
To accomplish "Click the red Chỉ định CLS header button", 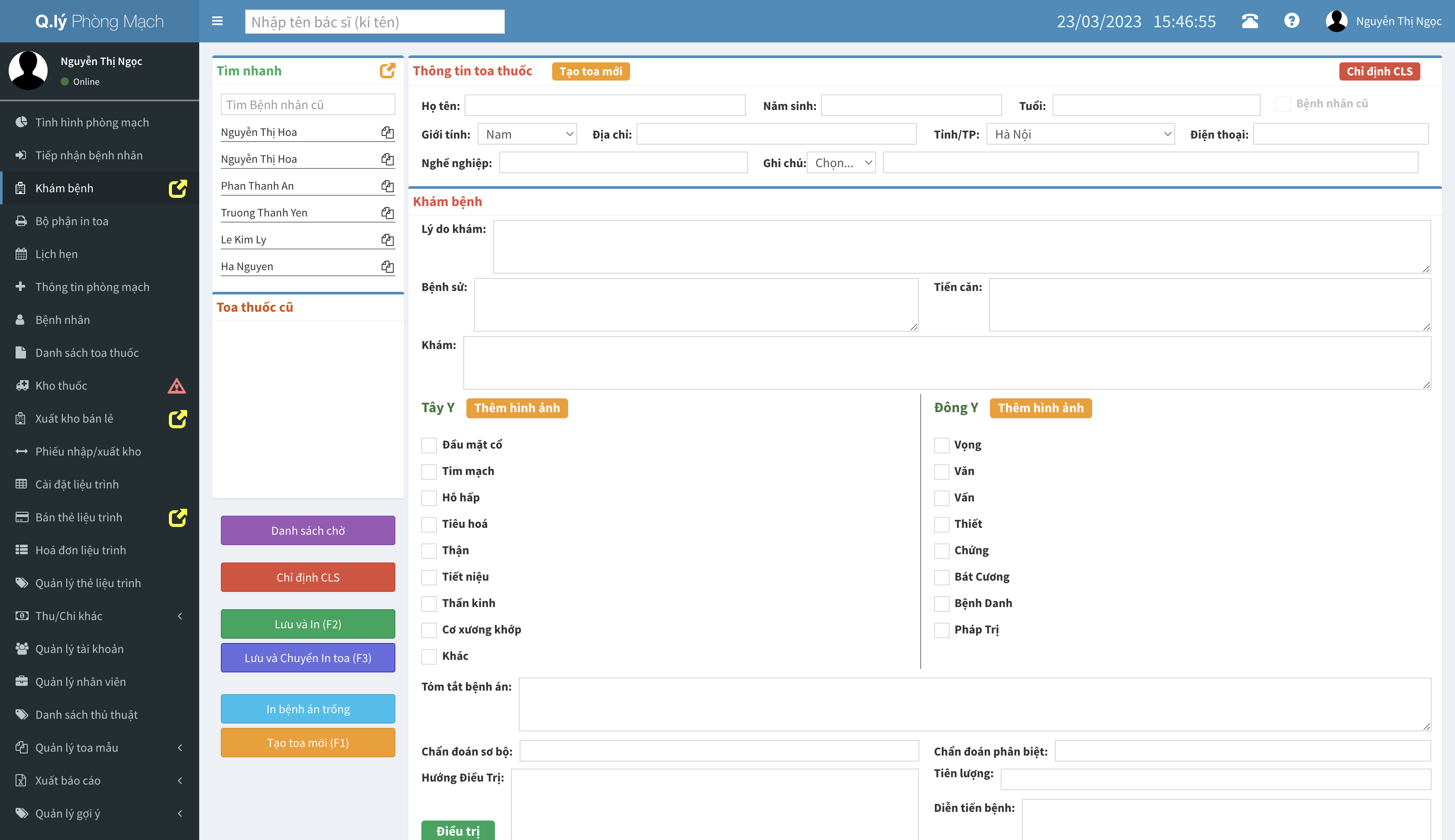I will point(1379,71).
